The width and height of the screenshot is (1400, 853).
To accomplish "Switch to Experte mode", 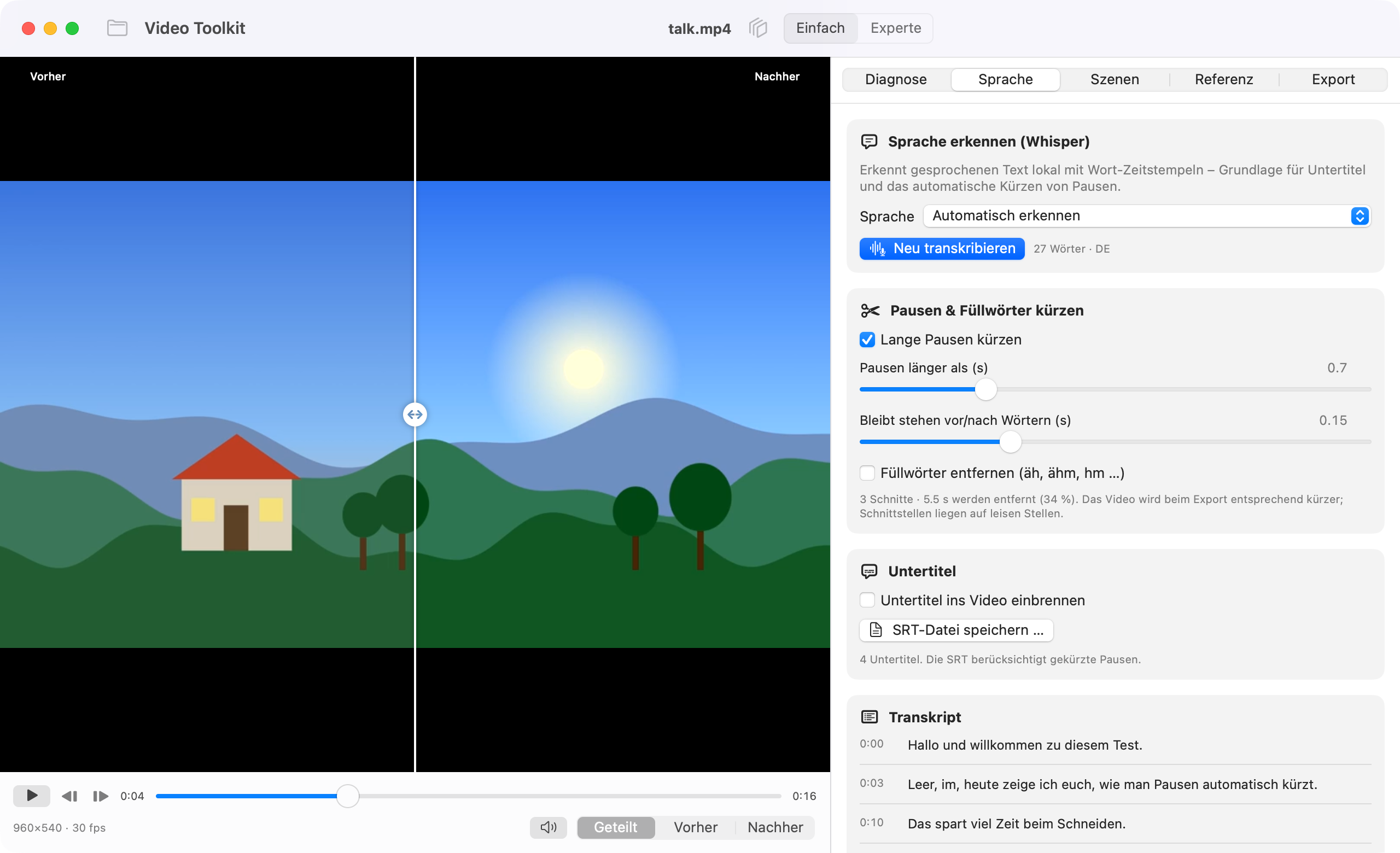I will pyautogui.click(x=895, y=28).
